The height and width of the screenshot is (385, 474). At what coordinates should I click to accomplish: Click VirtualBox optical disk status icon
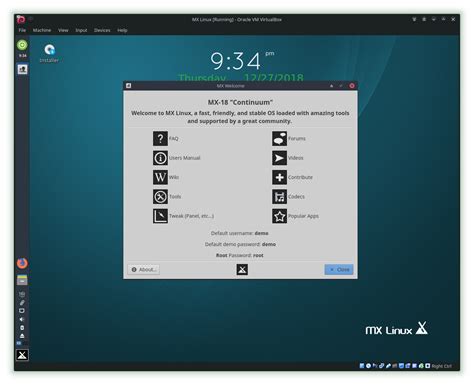(368, 366)
